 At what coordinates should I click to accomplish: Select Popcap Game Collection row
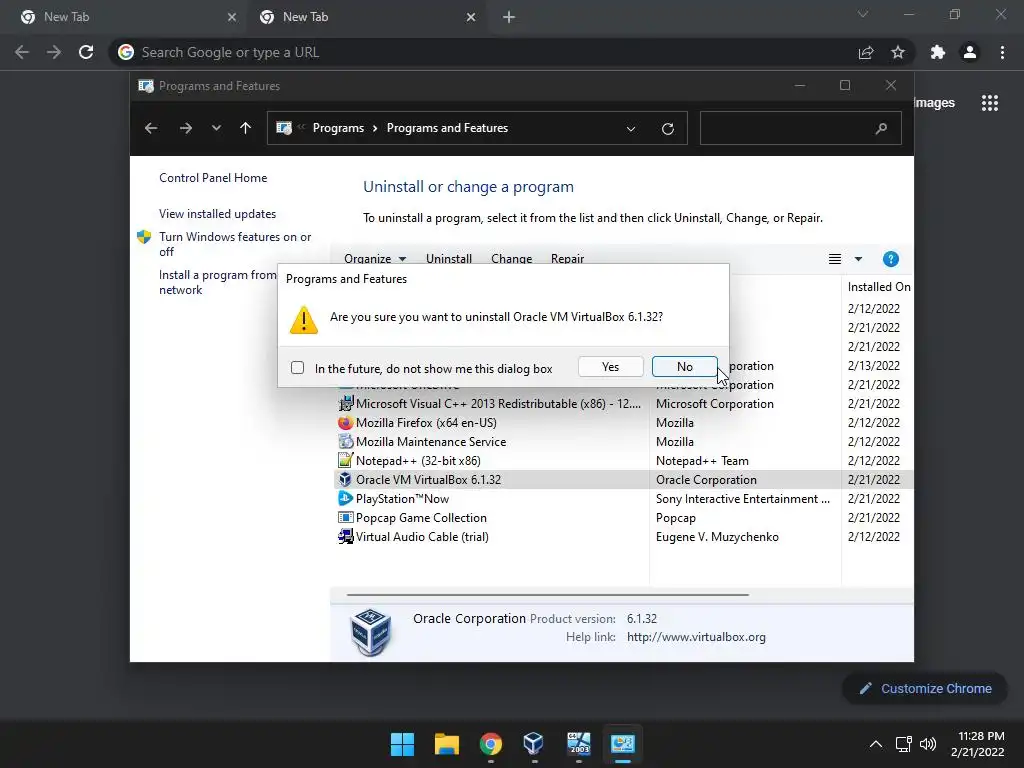624,517
